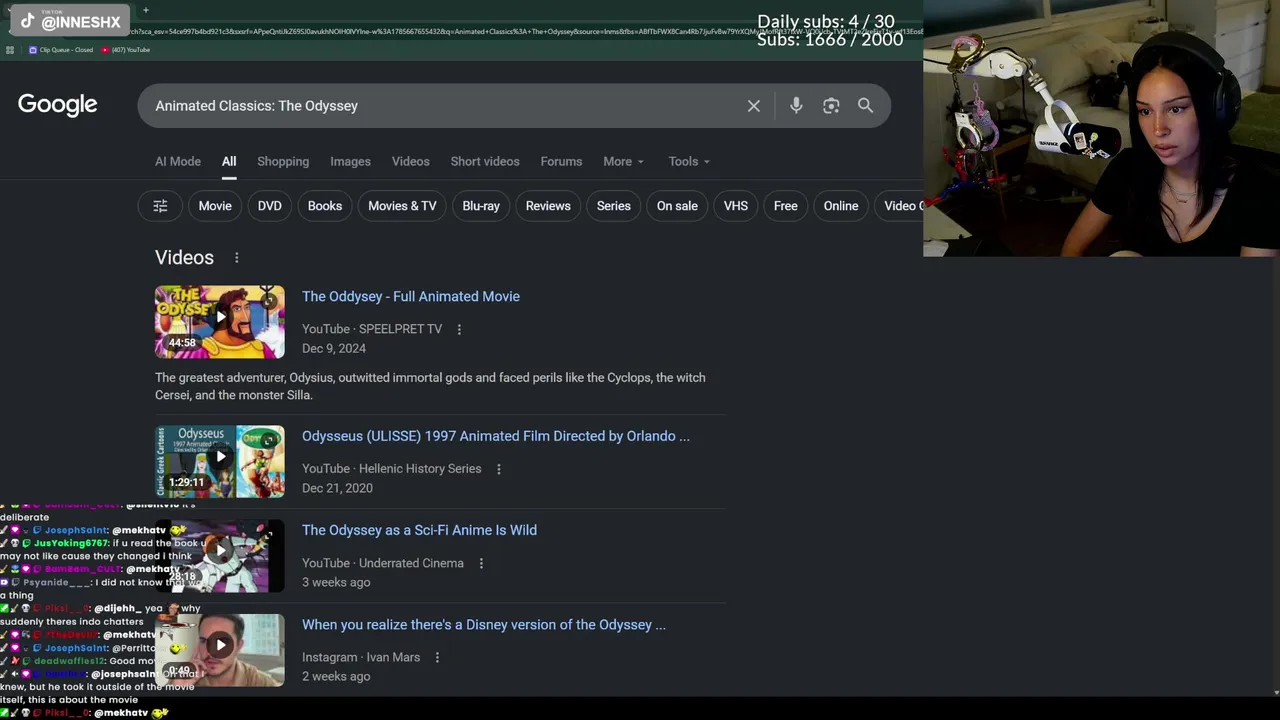Open the bookmarks apps grid icon
Screen dimensions: 1280x720
pyautogui.click(x=10, y=50)
